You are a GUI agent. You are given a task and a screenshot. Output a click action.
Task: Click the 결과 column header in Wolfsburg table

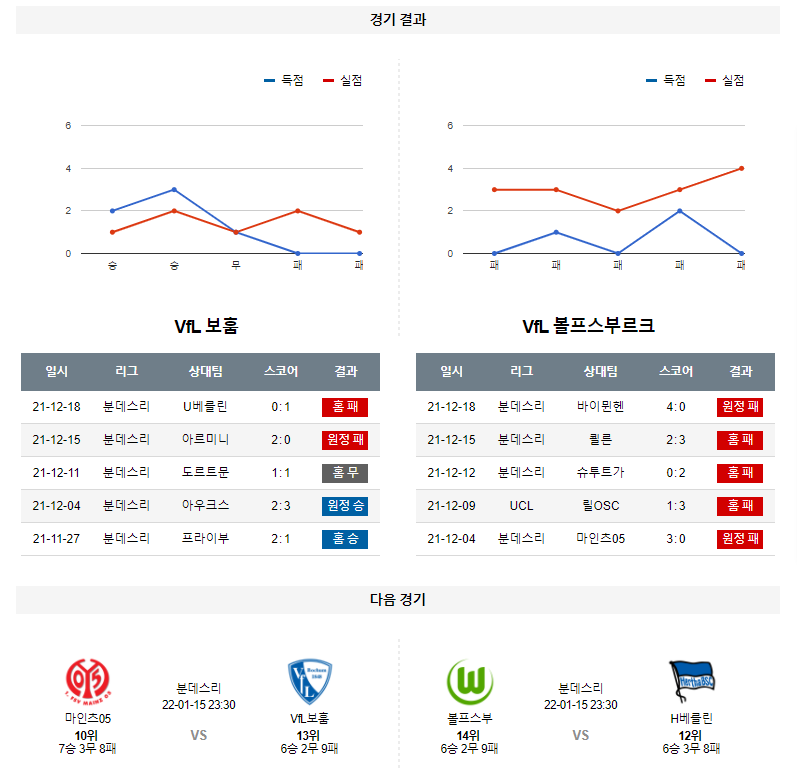point(741,371)
